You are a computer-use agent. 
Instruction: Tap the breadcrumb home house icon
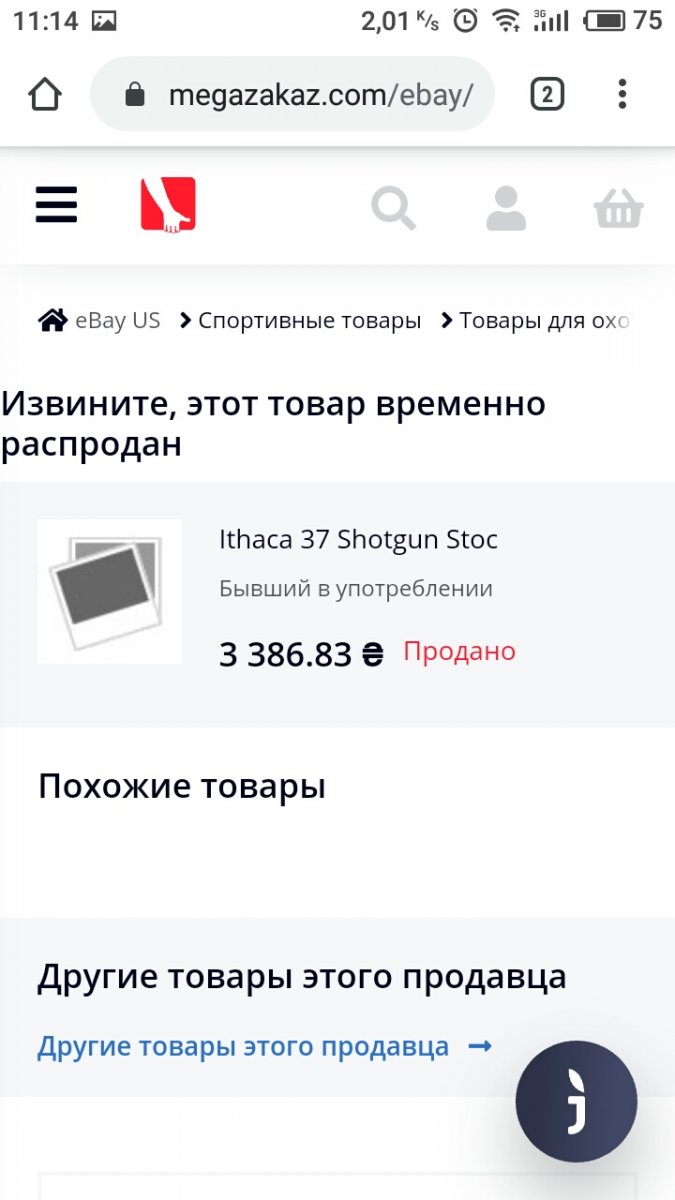click(53, 321)
